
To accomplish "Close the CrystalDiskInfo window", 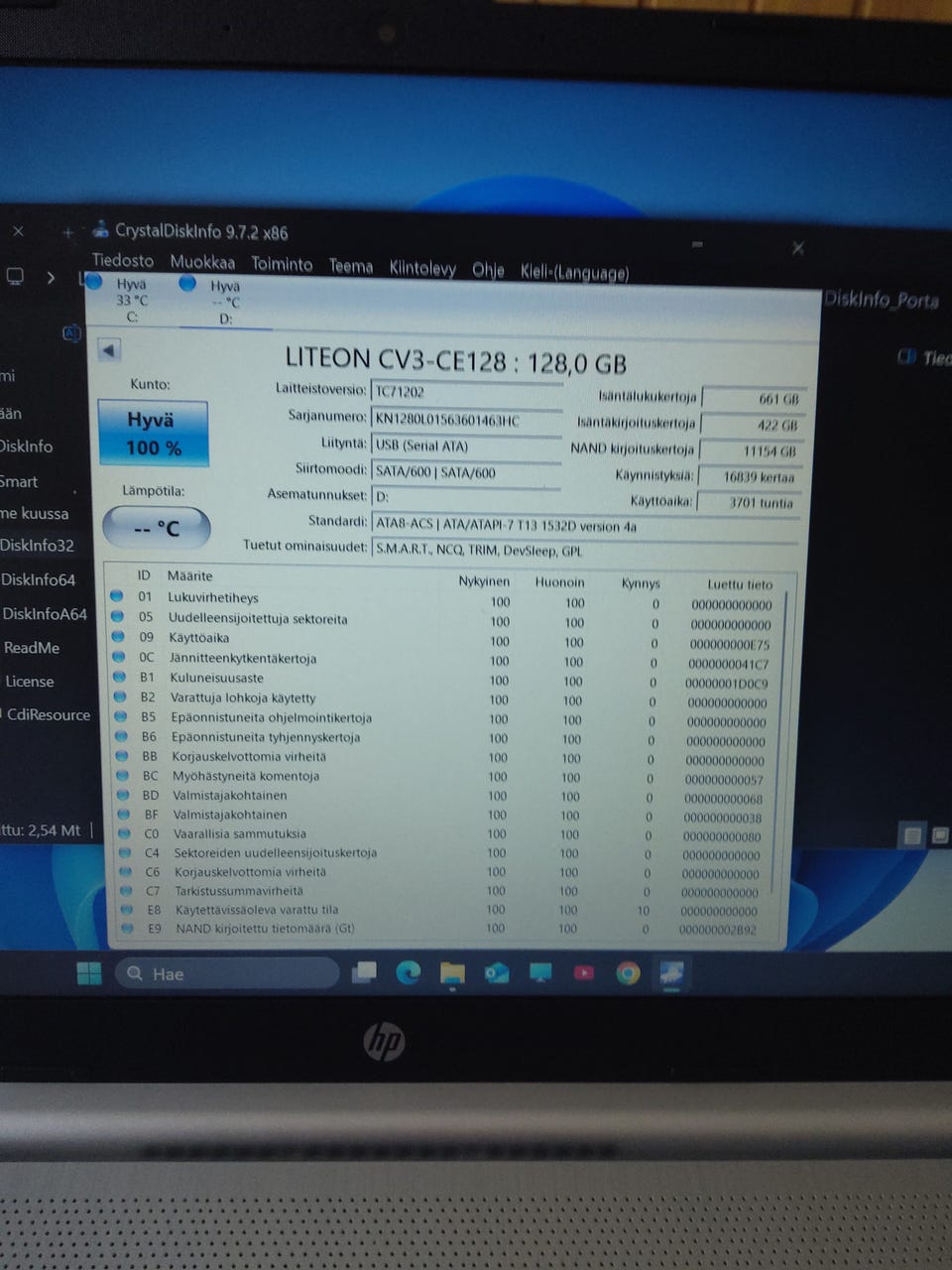I will tap(798, 248).
